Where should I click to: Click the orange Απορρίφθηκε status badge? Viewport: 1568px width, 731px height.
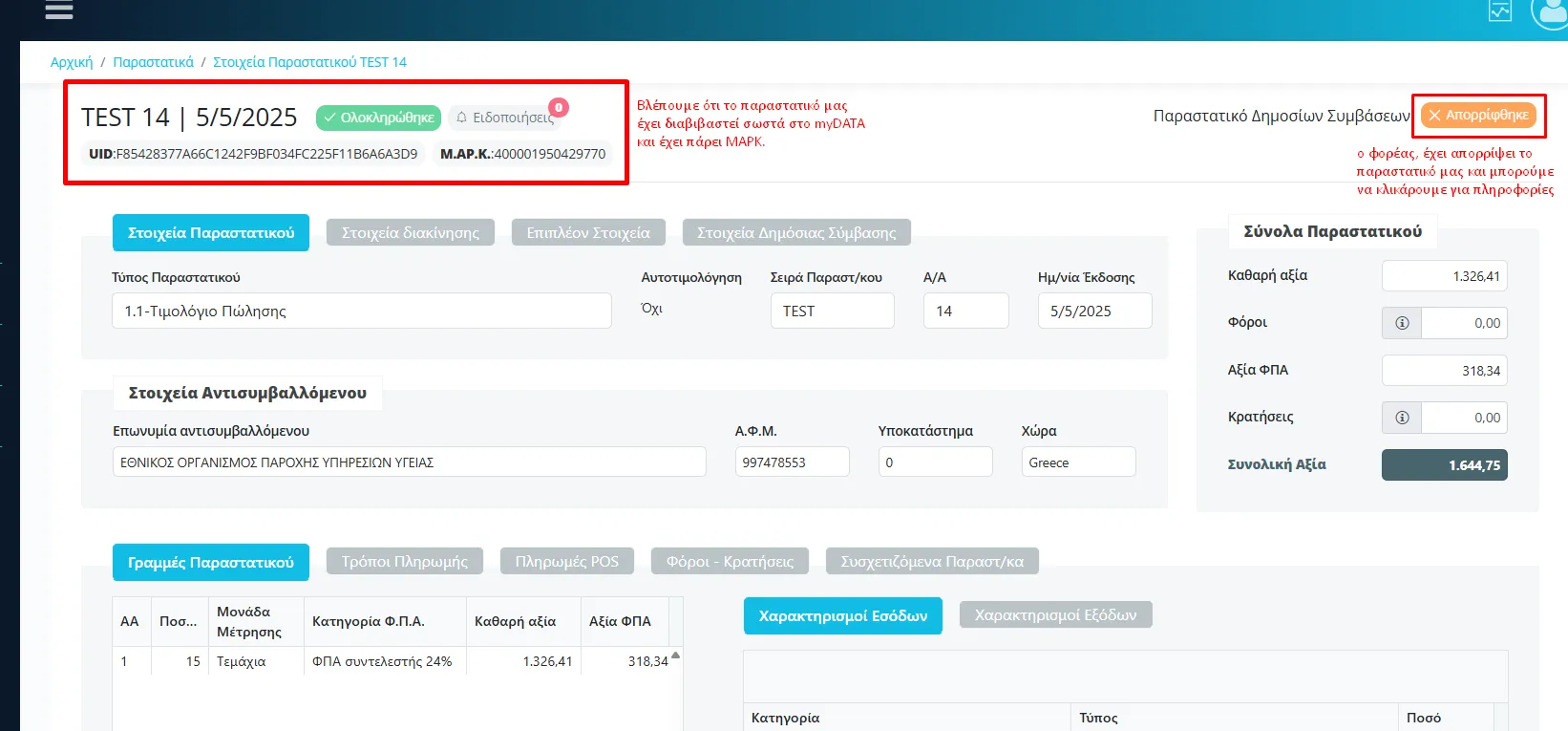(x=1478, y=115)
